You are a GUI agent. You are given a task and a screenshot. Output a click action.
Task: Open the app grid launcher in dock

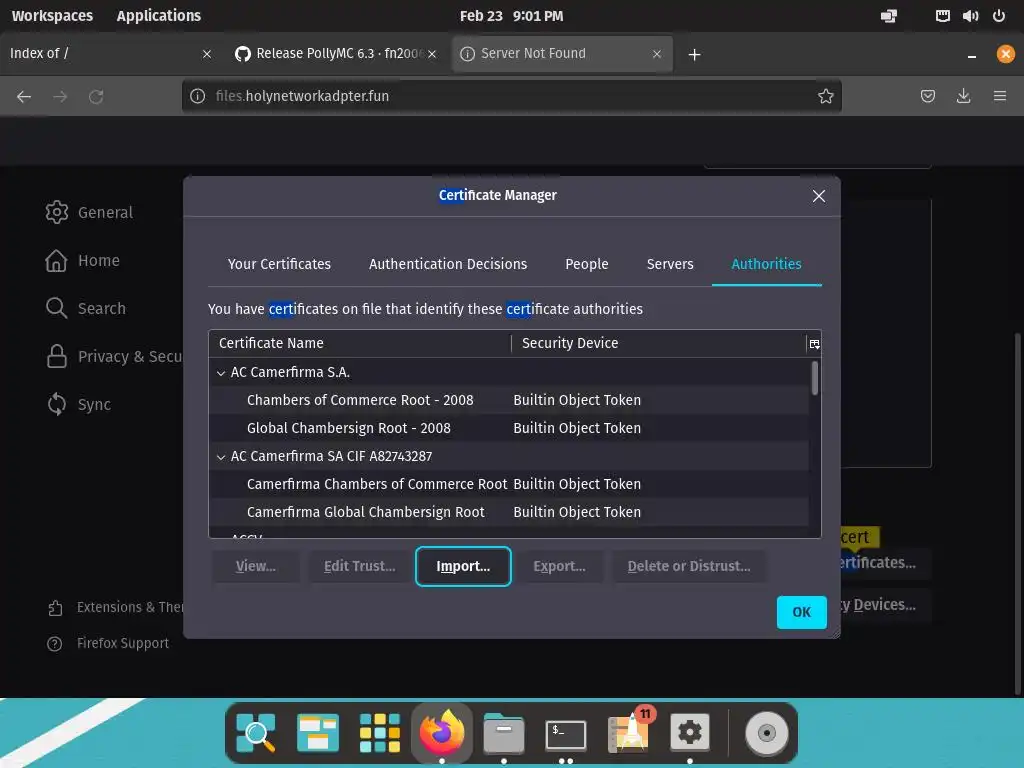[379, 732]
